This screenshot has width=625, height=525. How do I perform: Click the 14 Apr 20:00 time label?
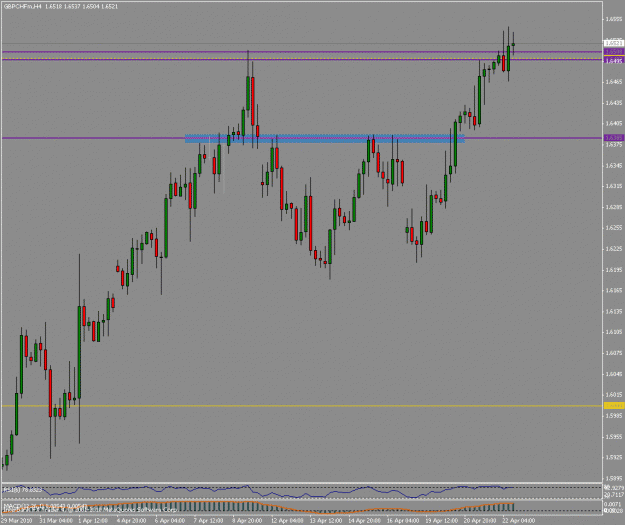tap(364, 520)
